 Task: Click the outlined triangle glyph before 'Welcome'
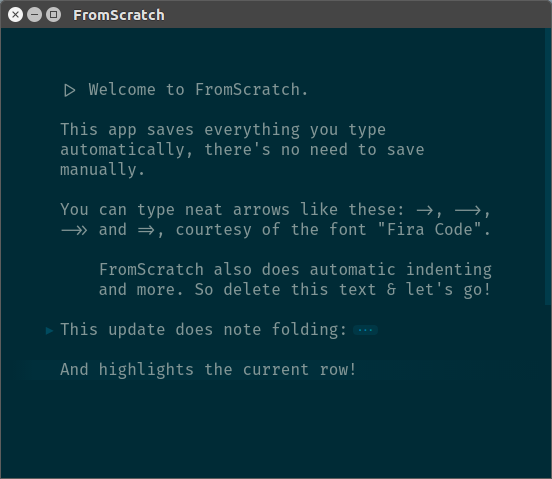(69, 90)
